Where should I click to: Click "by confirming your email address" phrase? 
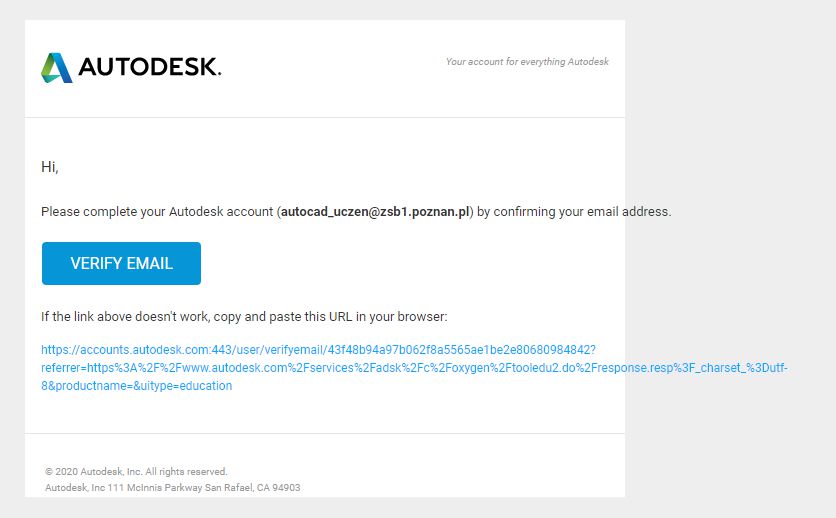coord(574,212)
